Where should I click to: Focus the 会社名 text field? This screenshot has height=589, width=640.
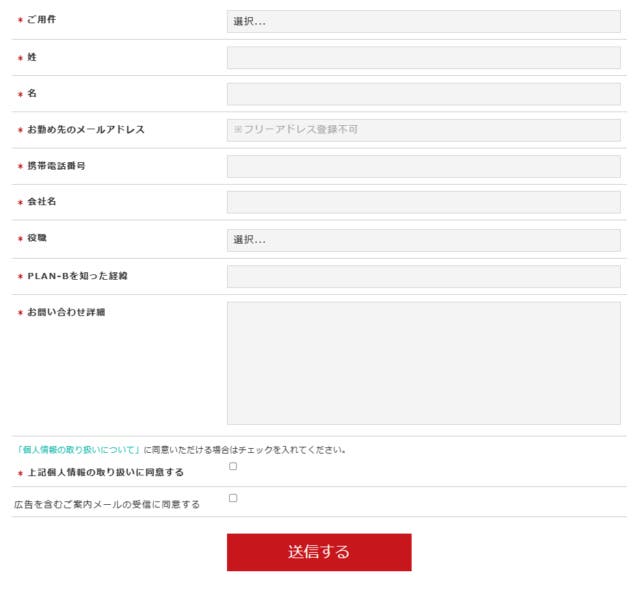423,202
